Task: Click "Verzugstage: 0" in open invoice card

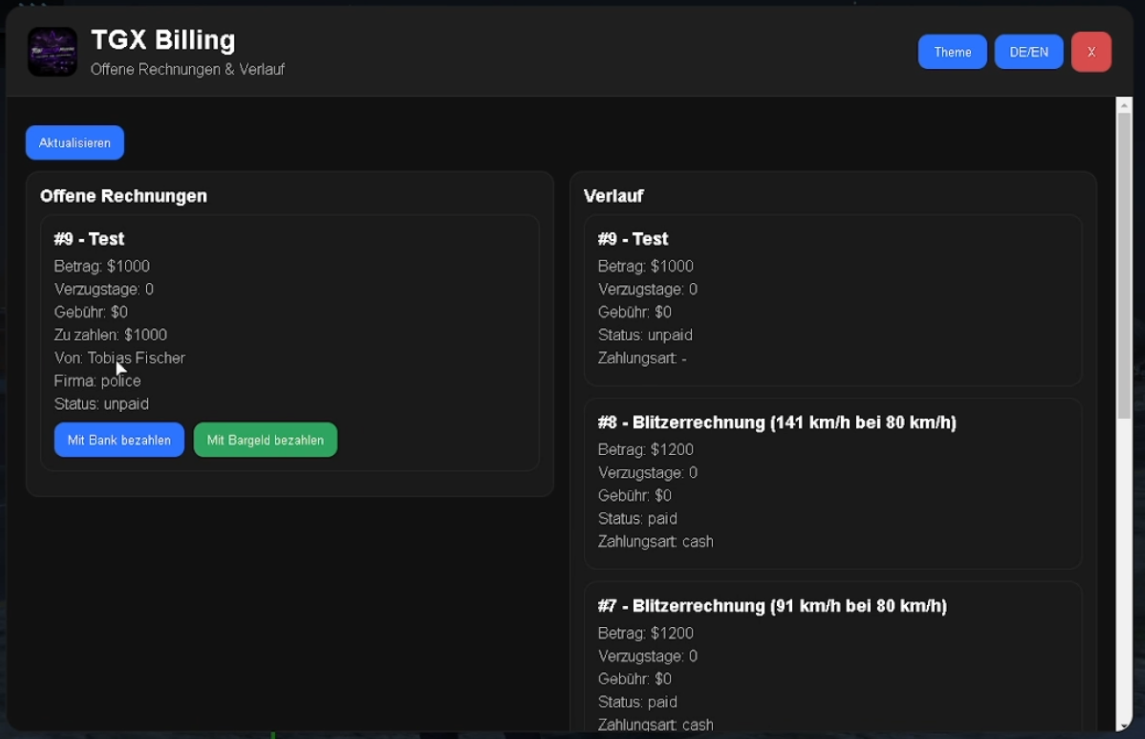Action: click(x=104, y=289)
